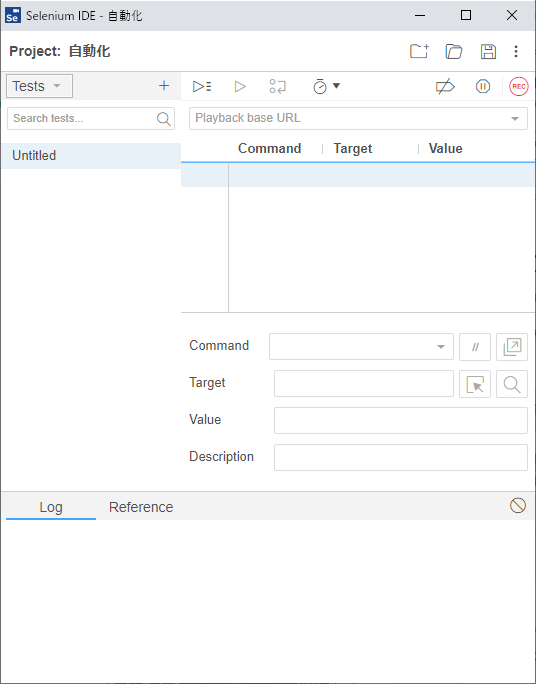Expand the Tests dropdown selector
536x684 pixels.
point(39,86)
